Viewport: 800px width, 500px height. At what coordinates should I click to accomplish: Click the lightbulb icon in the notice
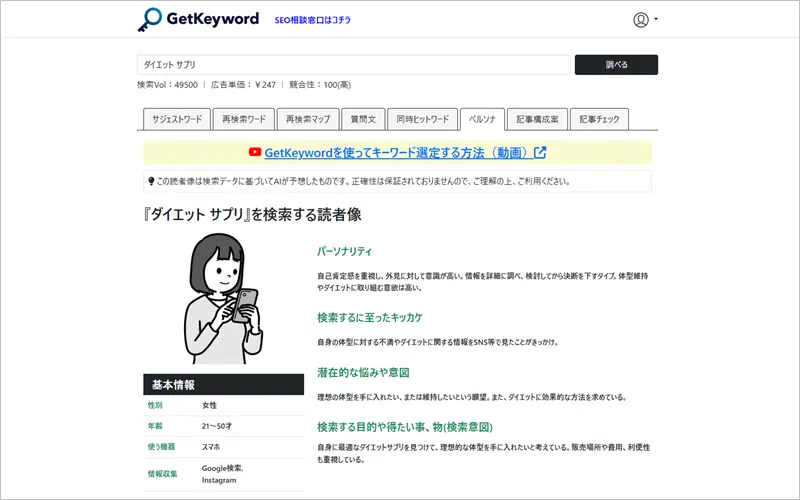click(x=151, y=181)
